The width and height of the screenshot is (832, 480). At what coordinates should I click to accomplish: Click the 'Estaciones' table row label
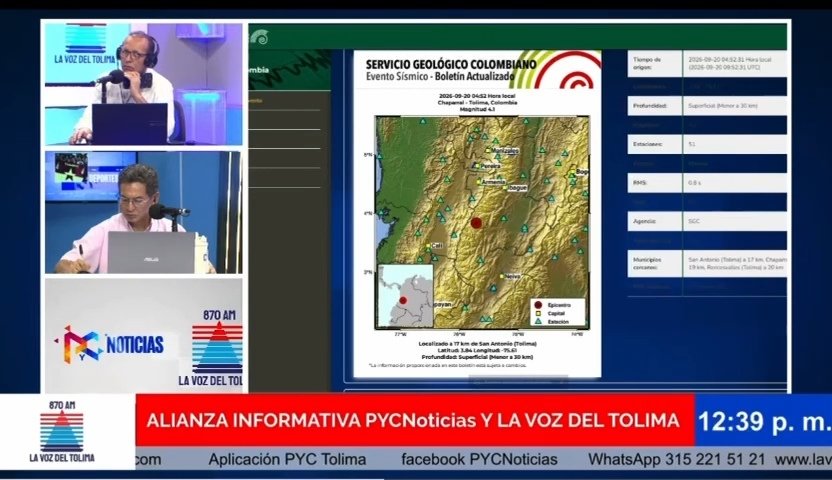[647, 144]
